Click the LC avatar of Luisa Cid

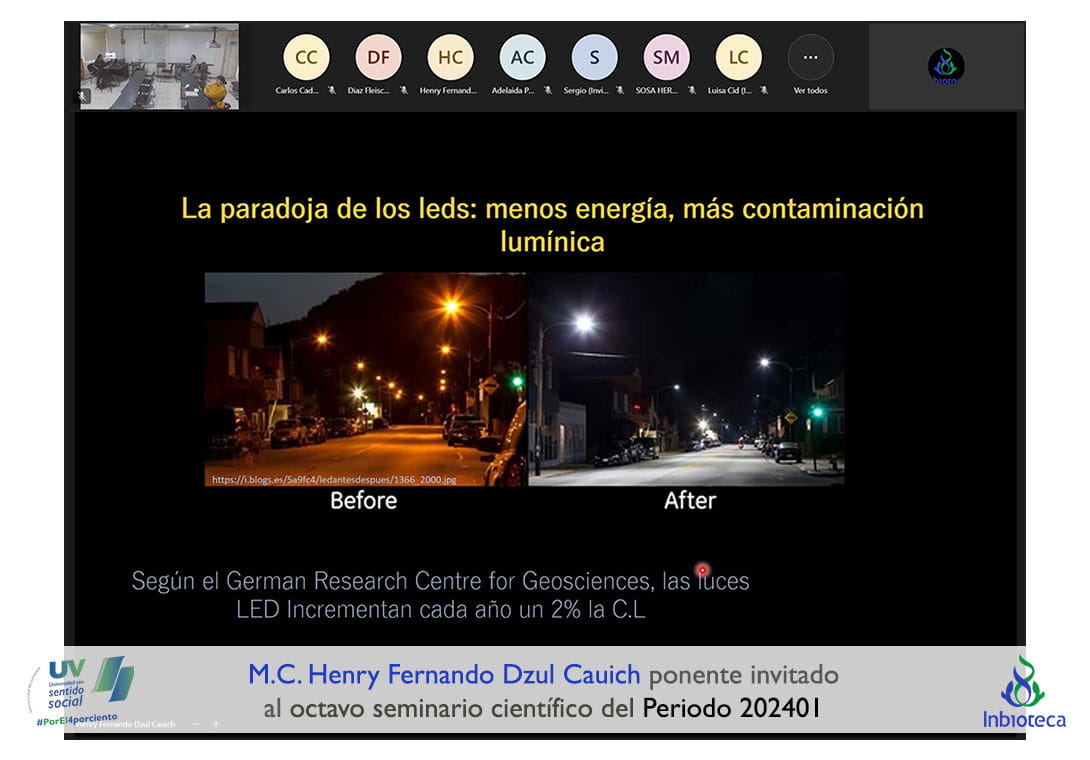738,57
